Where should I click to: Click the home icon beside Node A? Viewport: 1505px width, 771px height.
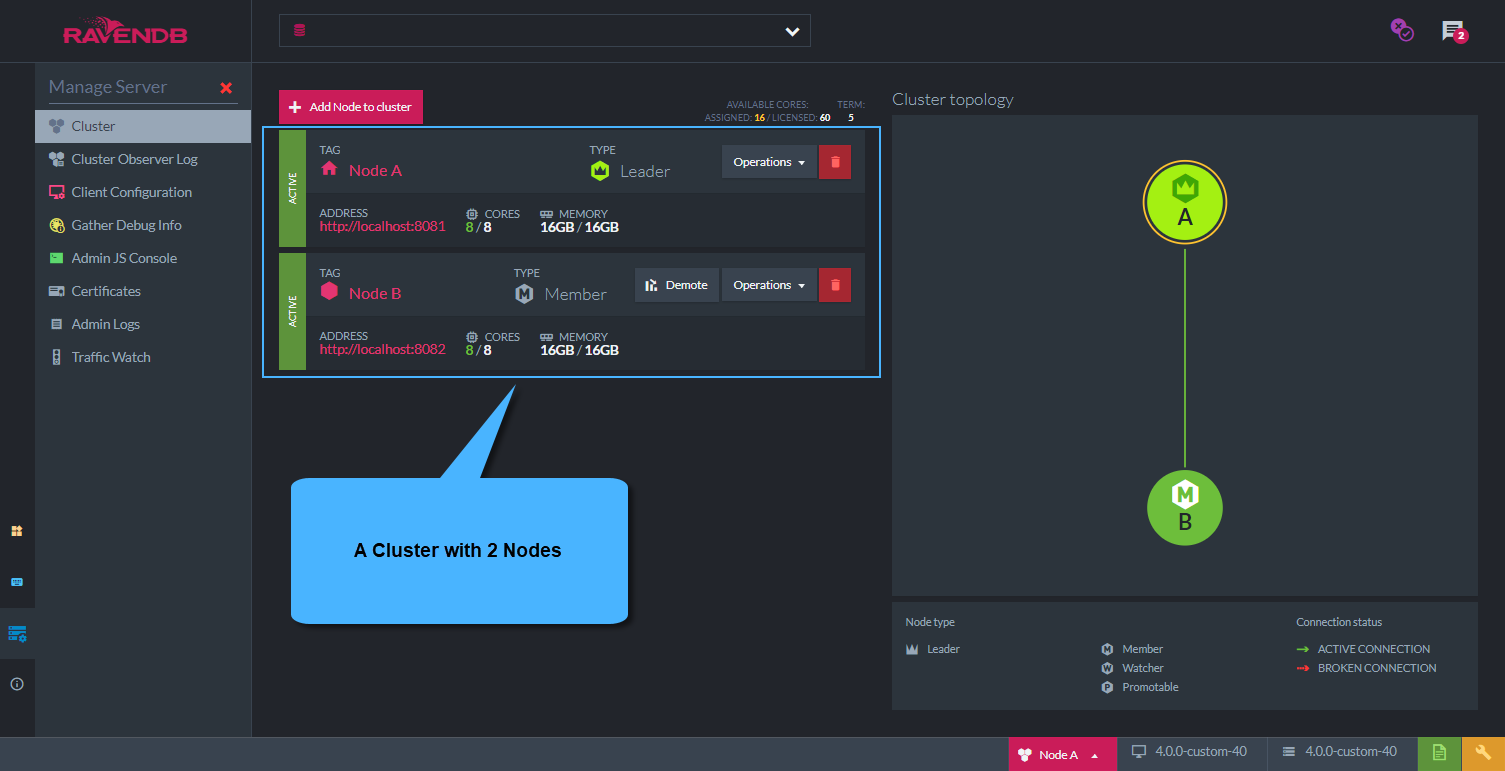pyautogui.click(x=329, y=169)
